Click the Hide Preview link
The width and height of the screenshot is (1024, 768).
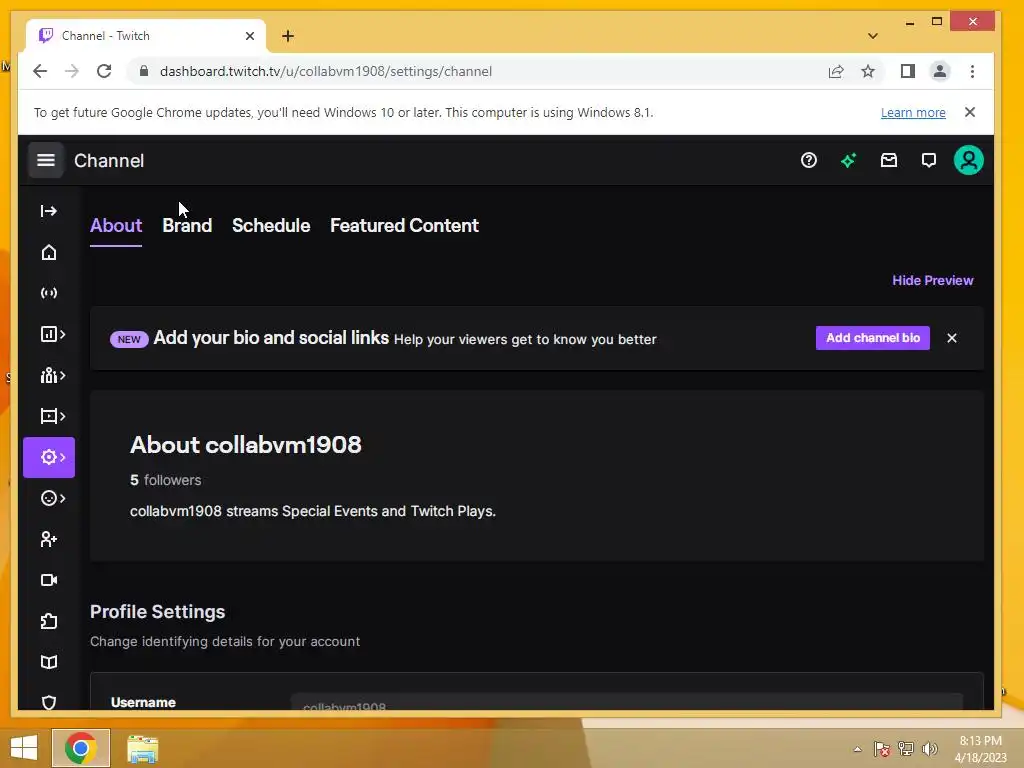[933, 280]
